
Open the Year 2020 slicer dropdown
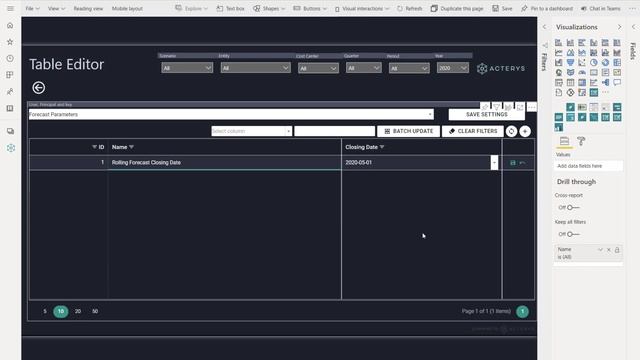[x=453, y=68]
